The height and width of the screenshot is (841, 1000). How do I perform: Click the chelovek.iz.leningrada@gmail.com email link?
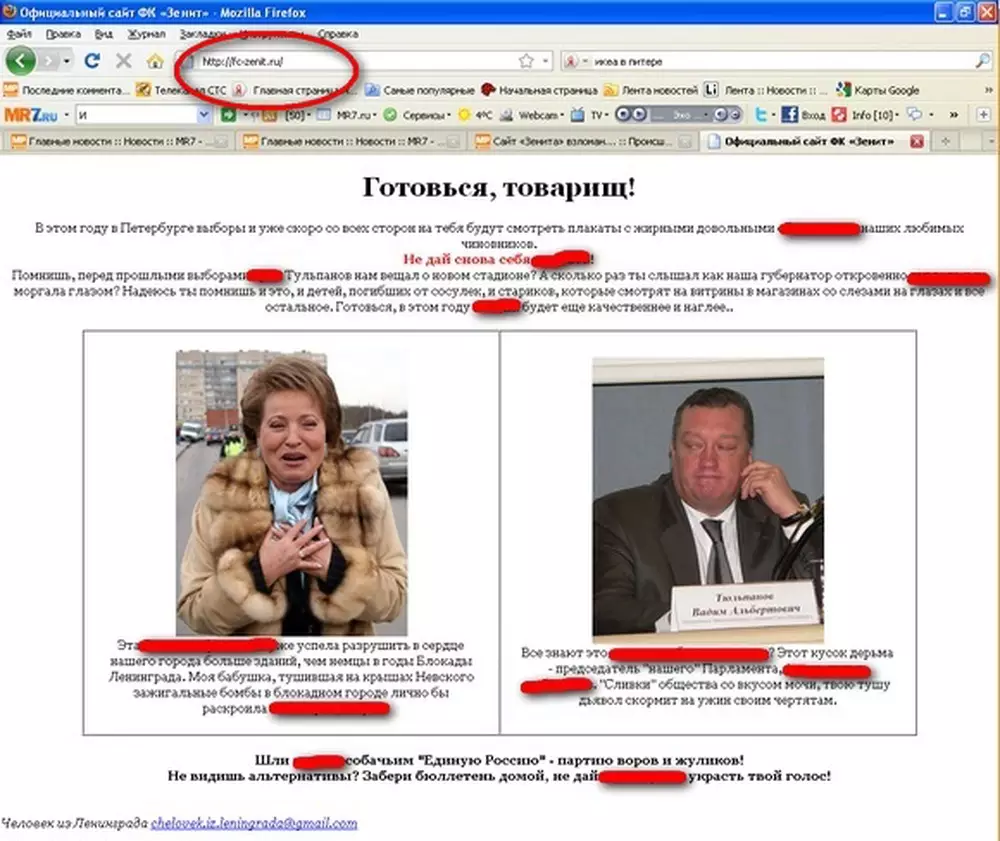tap(254, 823)
